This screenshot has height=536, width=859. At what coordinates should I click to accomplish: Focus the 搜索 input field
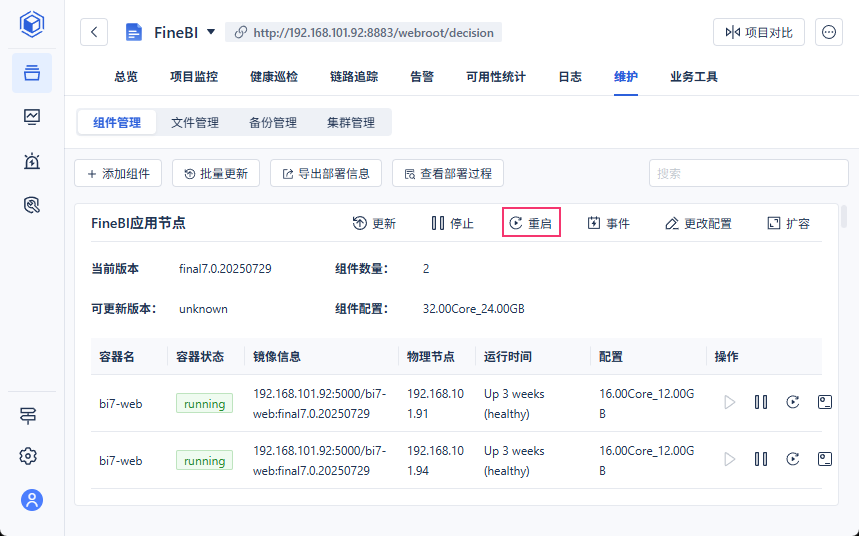[748, 173]
